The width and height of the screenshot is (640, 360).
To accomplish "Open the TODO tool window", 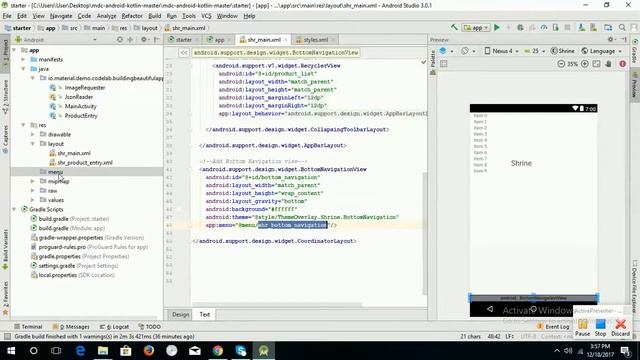I will pyautogui.click(x=149, y=327).
